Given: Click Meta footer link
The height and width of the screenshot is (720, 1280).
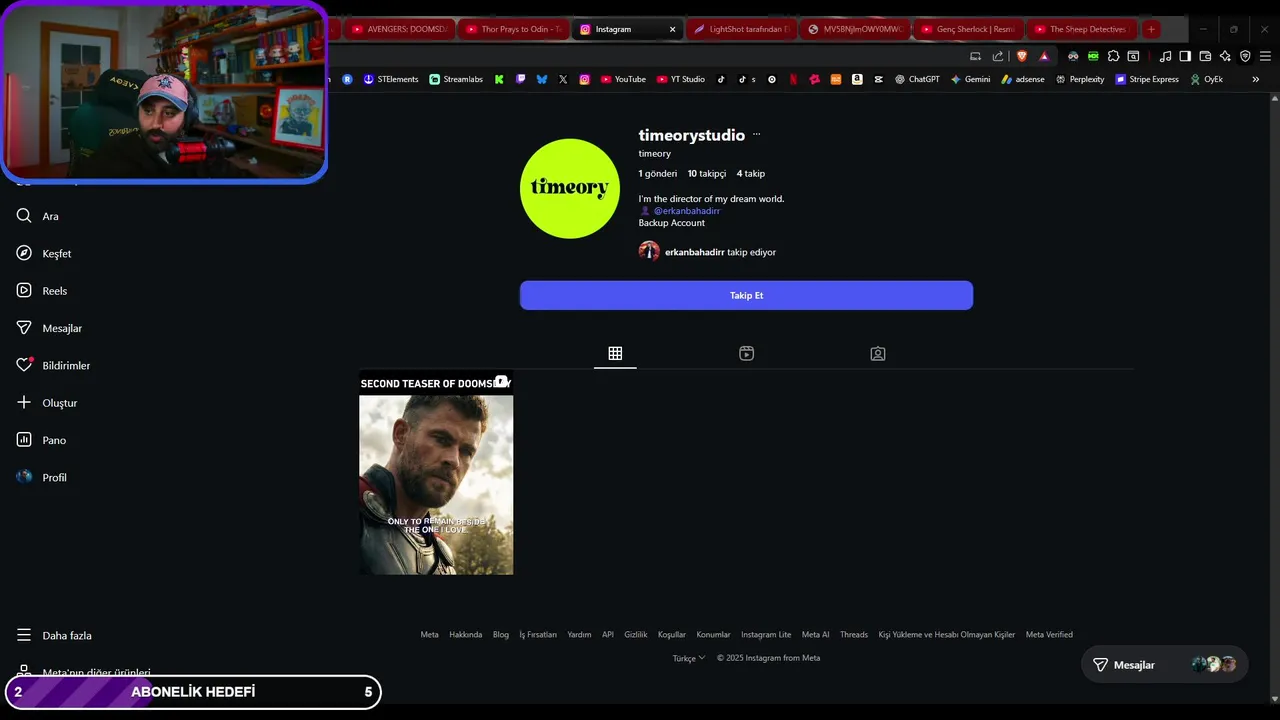Looking at the screenshot, I should [429, 634].
